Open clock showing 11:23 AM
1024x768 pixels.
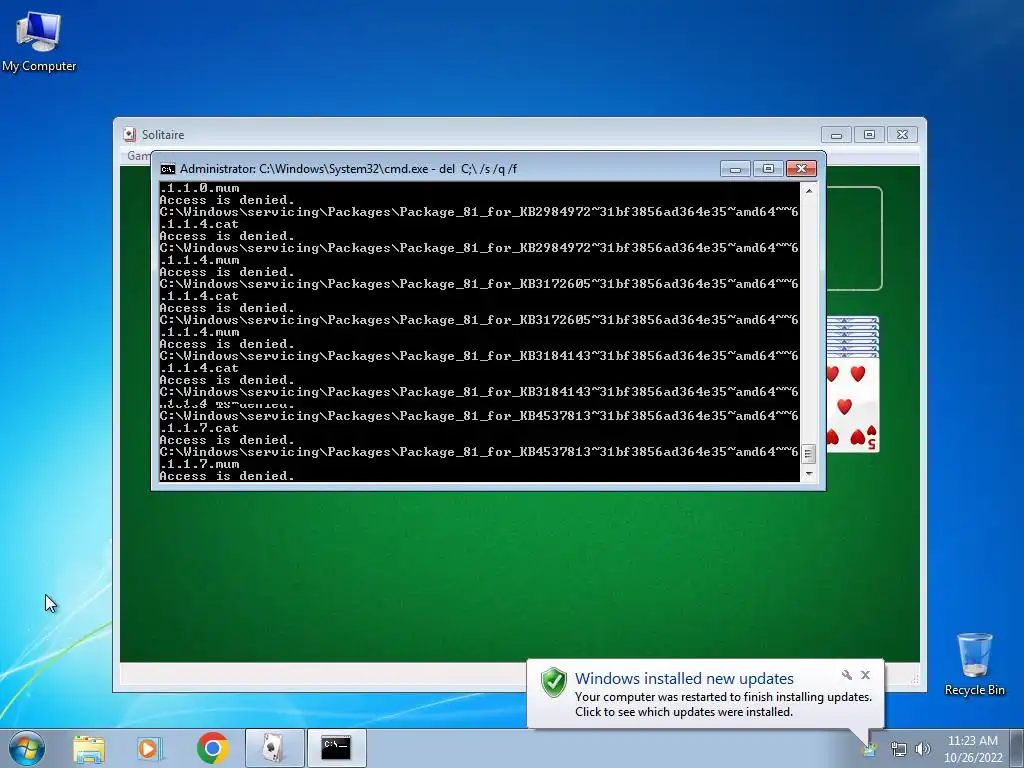pos(972,748)
